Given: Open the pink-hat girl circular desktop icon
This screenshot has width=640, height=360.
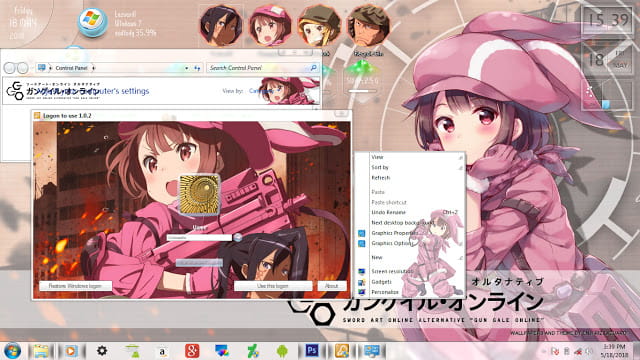Looking at the screenshot, I should [270, 25].
